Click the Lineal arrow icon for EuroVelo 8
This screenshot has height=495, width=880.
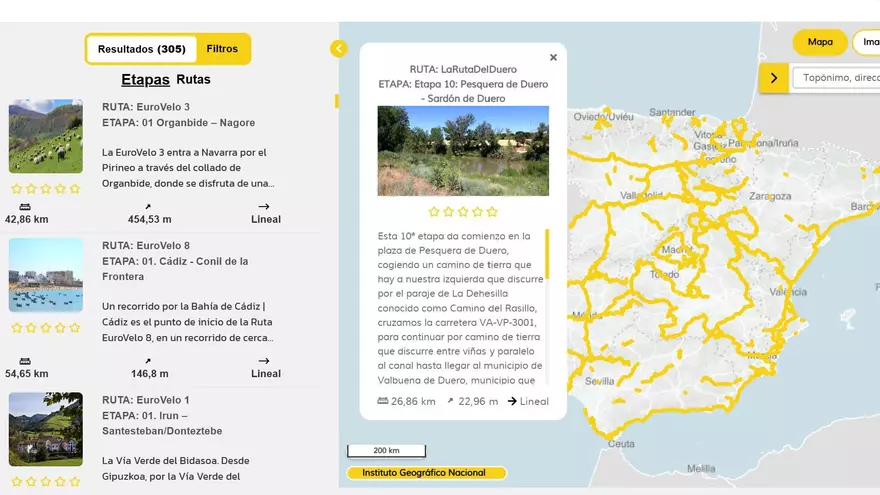(x=264, y=361)
